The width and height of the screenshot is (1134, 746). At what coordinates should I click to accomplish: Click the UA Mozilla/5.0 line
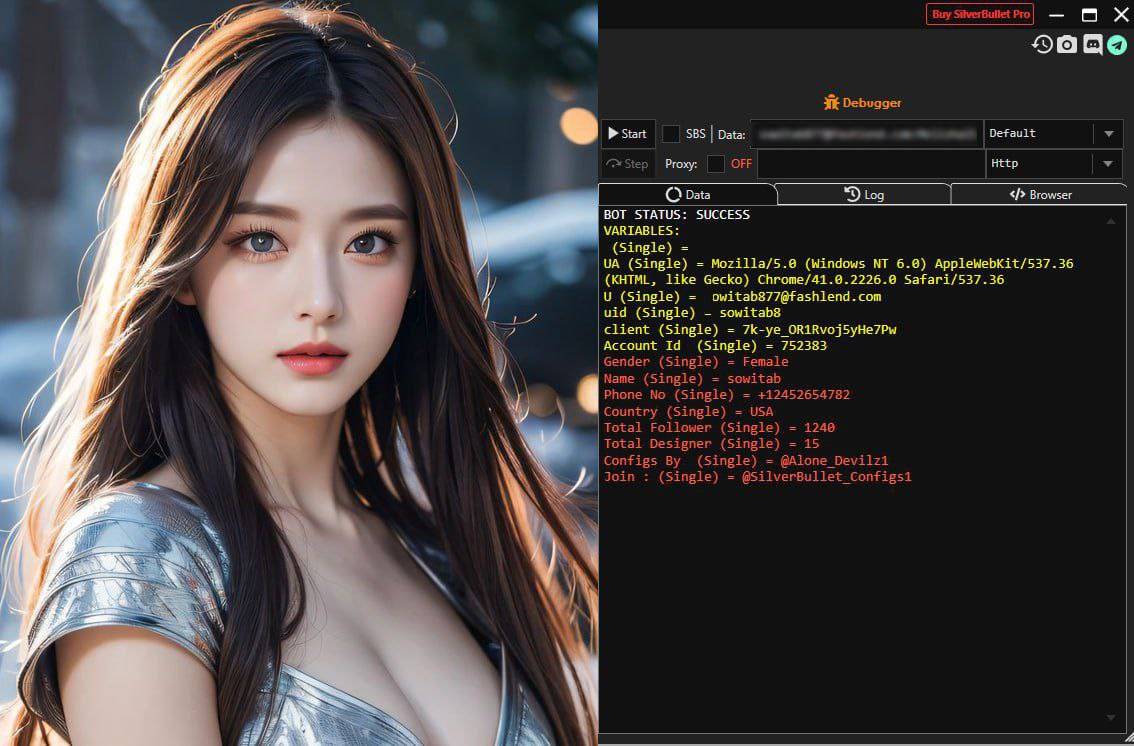tap(838, 272)
